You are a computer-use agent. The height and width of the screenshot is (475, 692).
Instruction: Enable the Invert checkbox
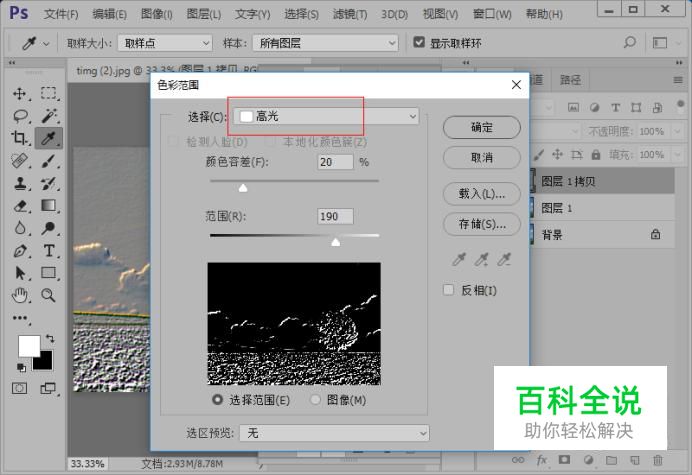pos(448,290)
